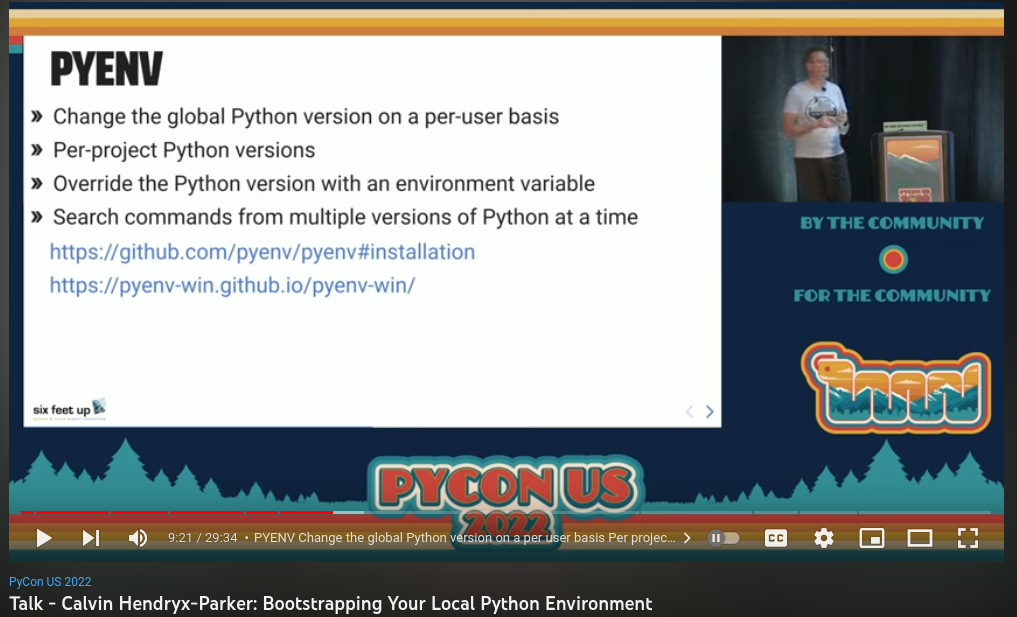Screen dimensions: 1017x617
Task: Toggle the autoplay switch
Action: point(723,538)
